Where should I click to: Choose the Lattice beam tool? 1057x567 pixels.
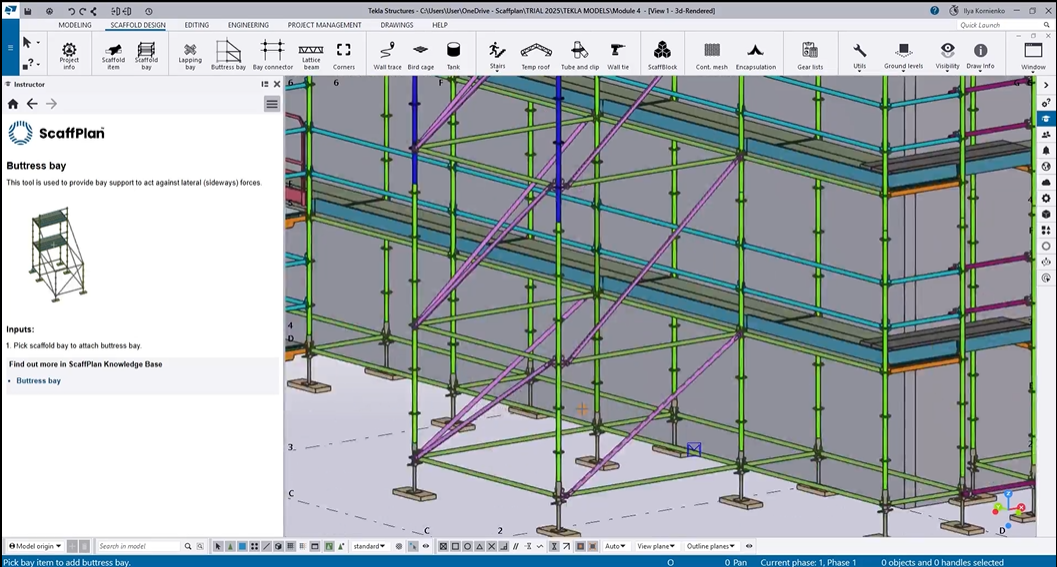[x=311, y=55]
